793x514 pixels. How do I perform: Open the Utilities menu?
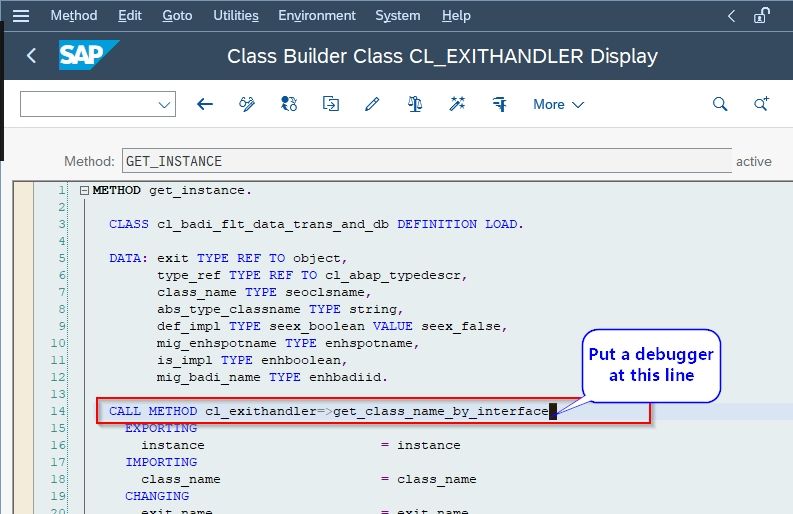pyautogui.click(x=236, y=16)
